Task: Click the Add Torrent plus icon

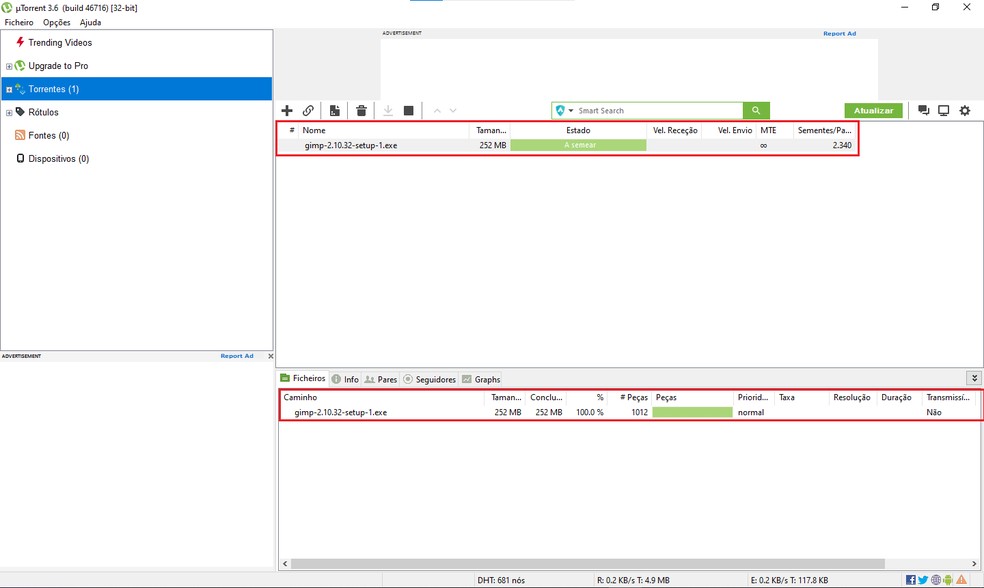Action: (x=287, y=110)
